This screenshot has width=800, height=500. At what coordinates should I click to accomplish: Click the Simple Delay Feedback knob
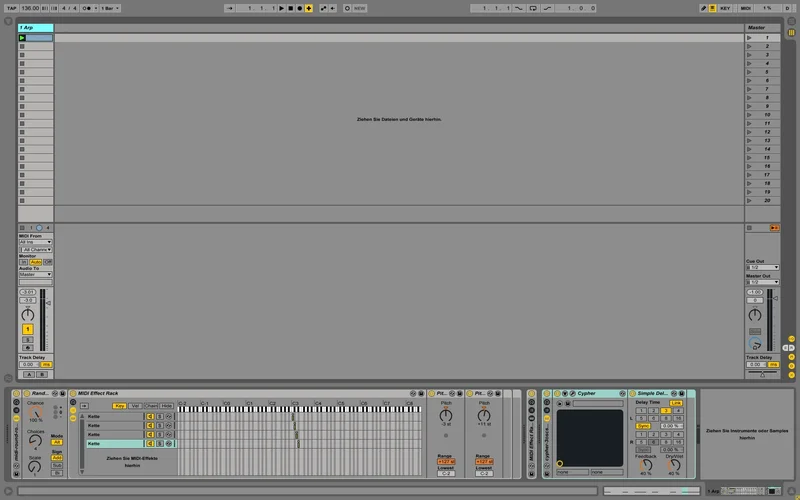(x=646, y=465)
